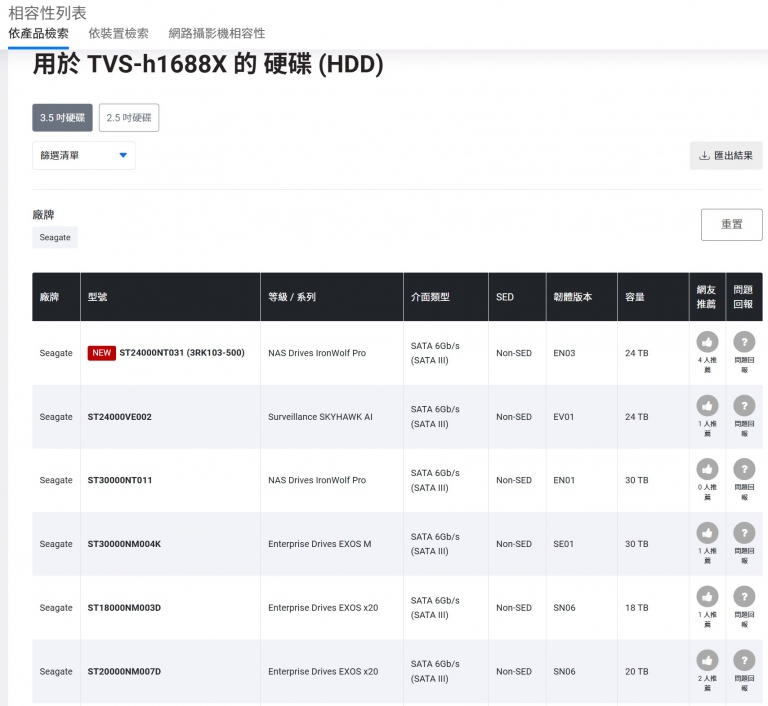Viewport: 768px width, 706px height.
Task: Open model ST30000NM004K
Action: pyautogui.click(x=124, y=544)
